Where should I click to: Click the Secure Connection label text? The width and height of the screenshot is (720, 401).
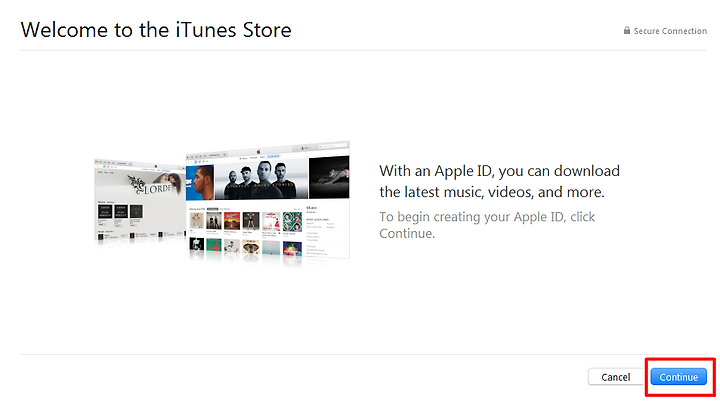point(670,31)
